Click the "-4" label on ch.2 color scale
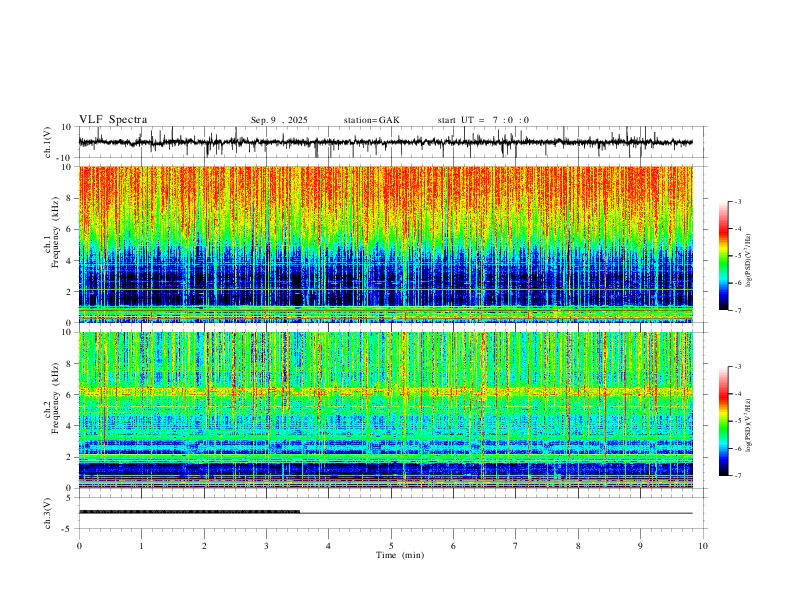 click(738, 394)
